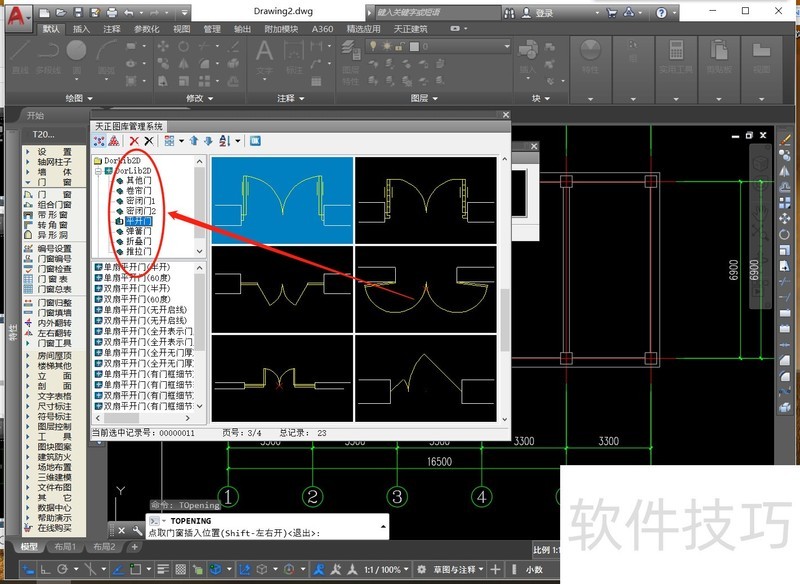The image size is (800, 584).
Task: Click the first batch-replace icon in 天正图库管理系统 toolbar
Action: point(97,140)
